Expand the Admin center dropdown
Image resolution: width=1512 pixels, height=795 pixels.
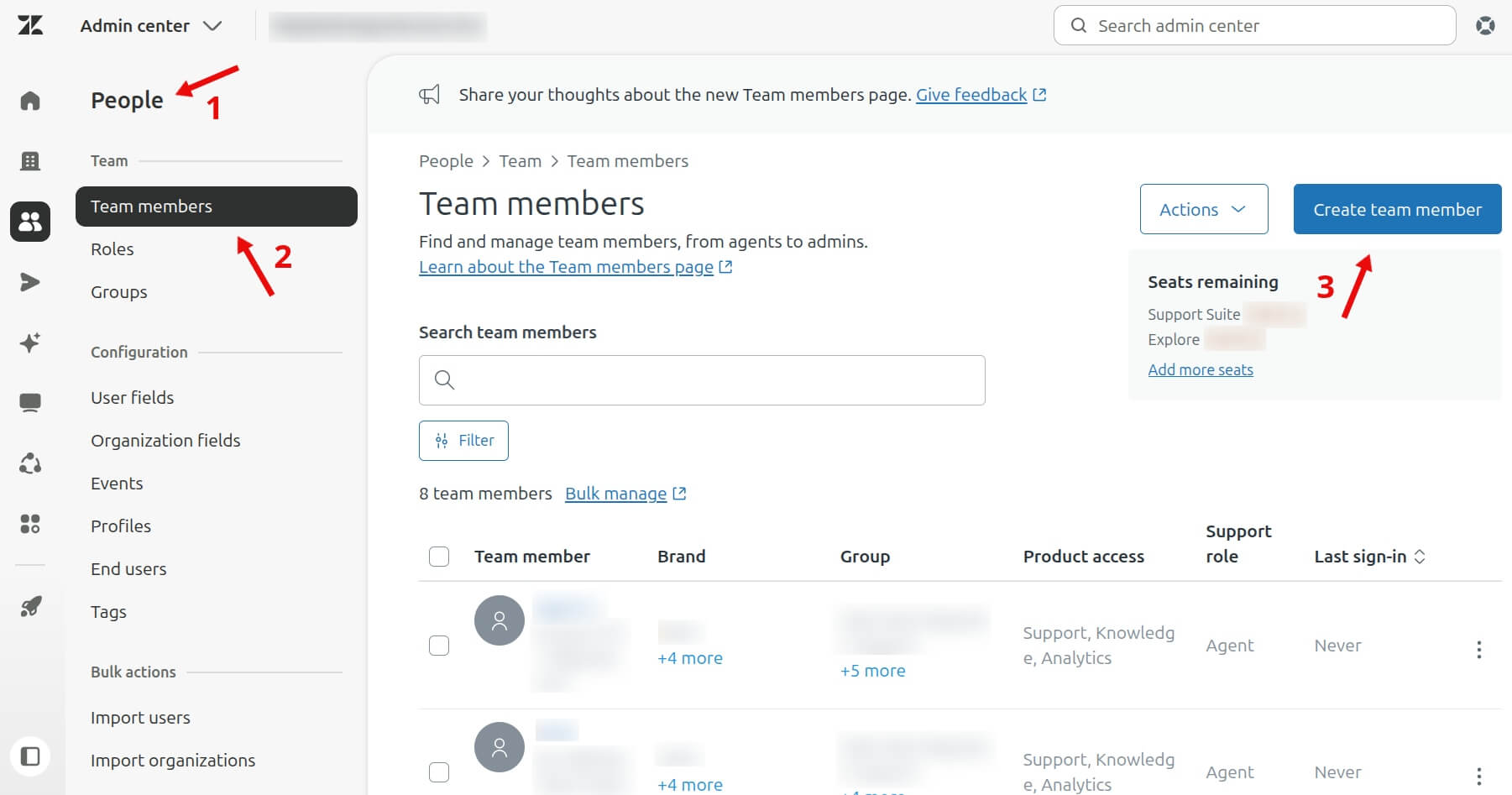pos(151,26)
